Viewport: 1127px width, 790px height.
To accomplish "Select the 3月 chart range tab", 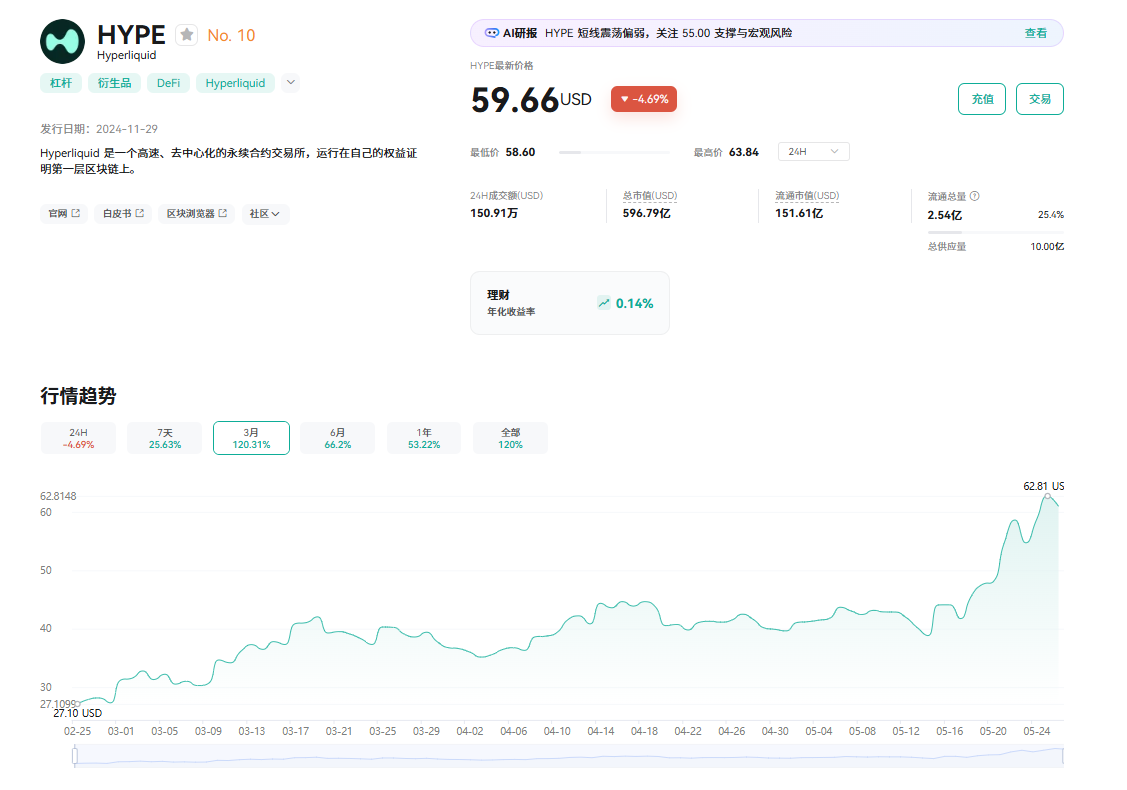I will pos(252,438).
